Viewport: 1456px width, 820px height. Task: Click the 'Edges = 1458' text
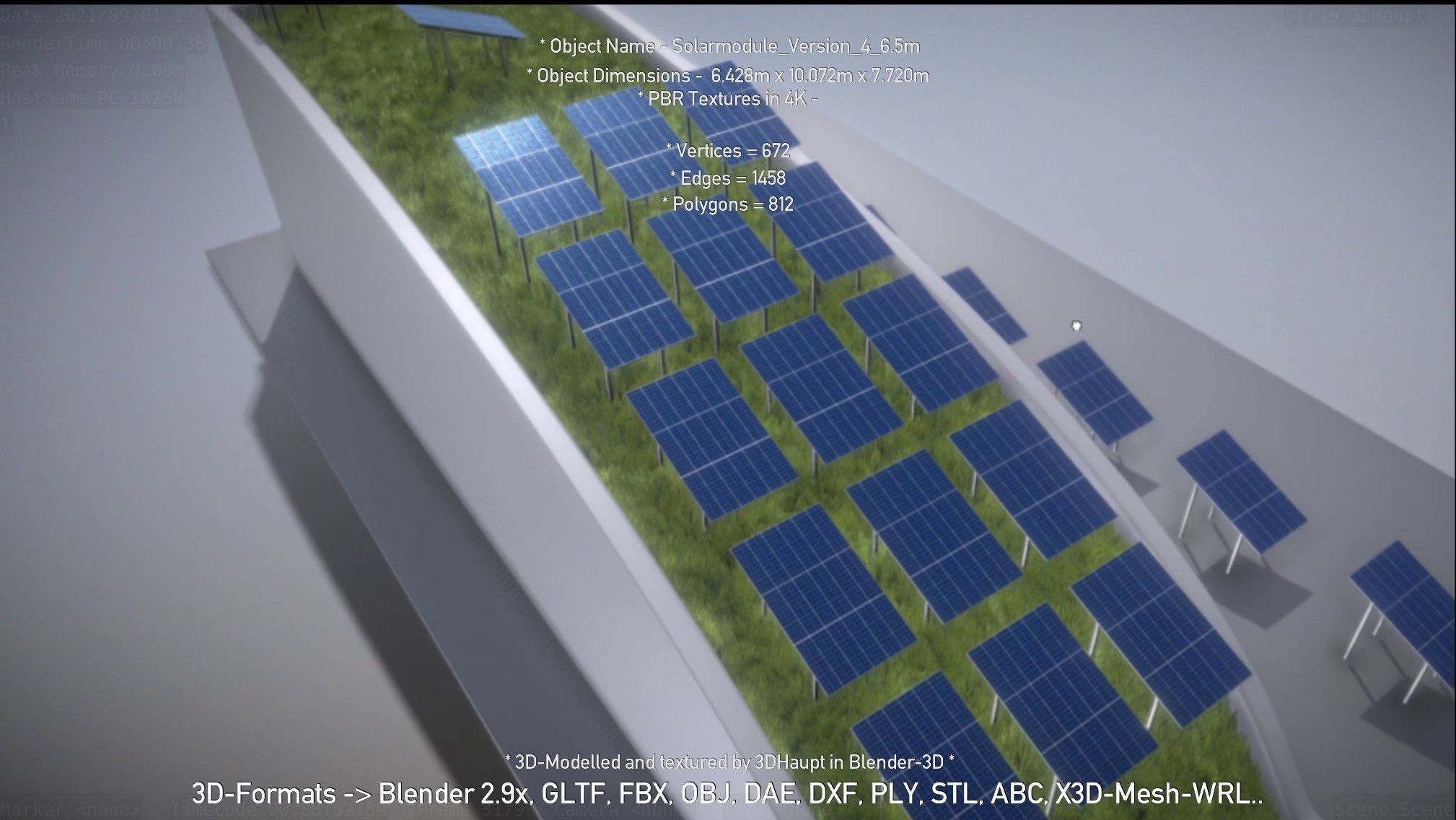click(727, 178)
